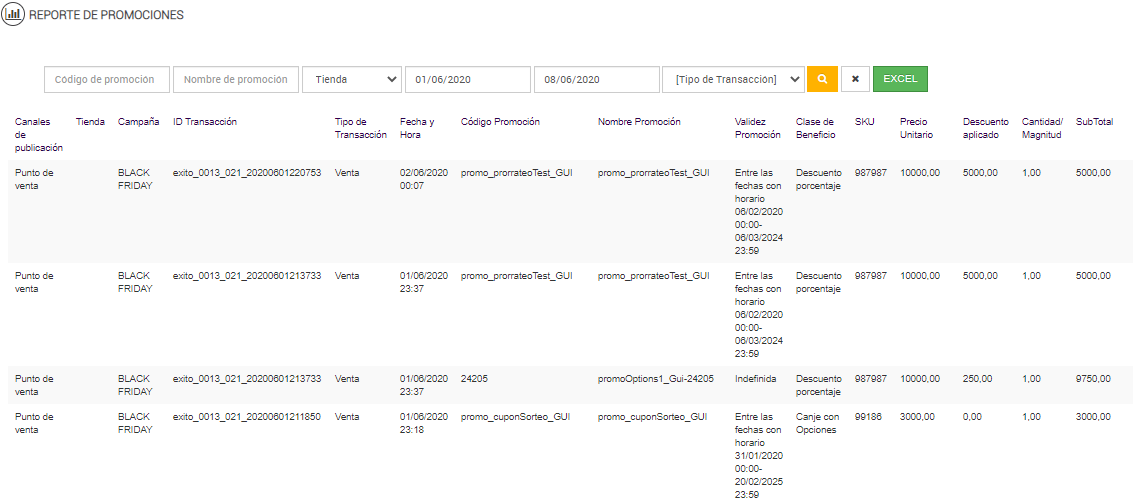Click the Nombre Promoción column header

click(639, 122)
